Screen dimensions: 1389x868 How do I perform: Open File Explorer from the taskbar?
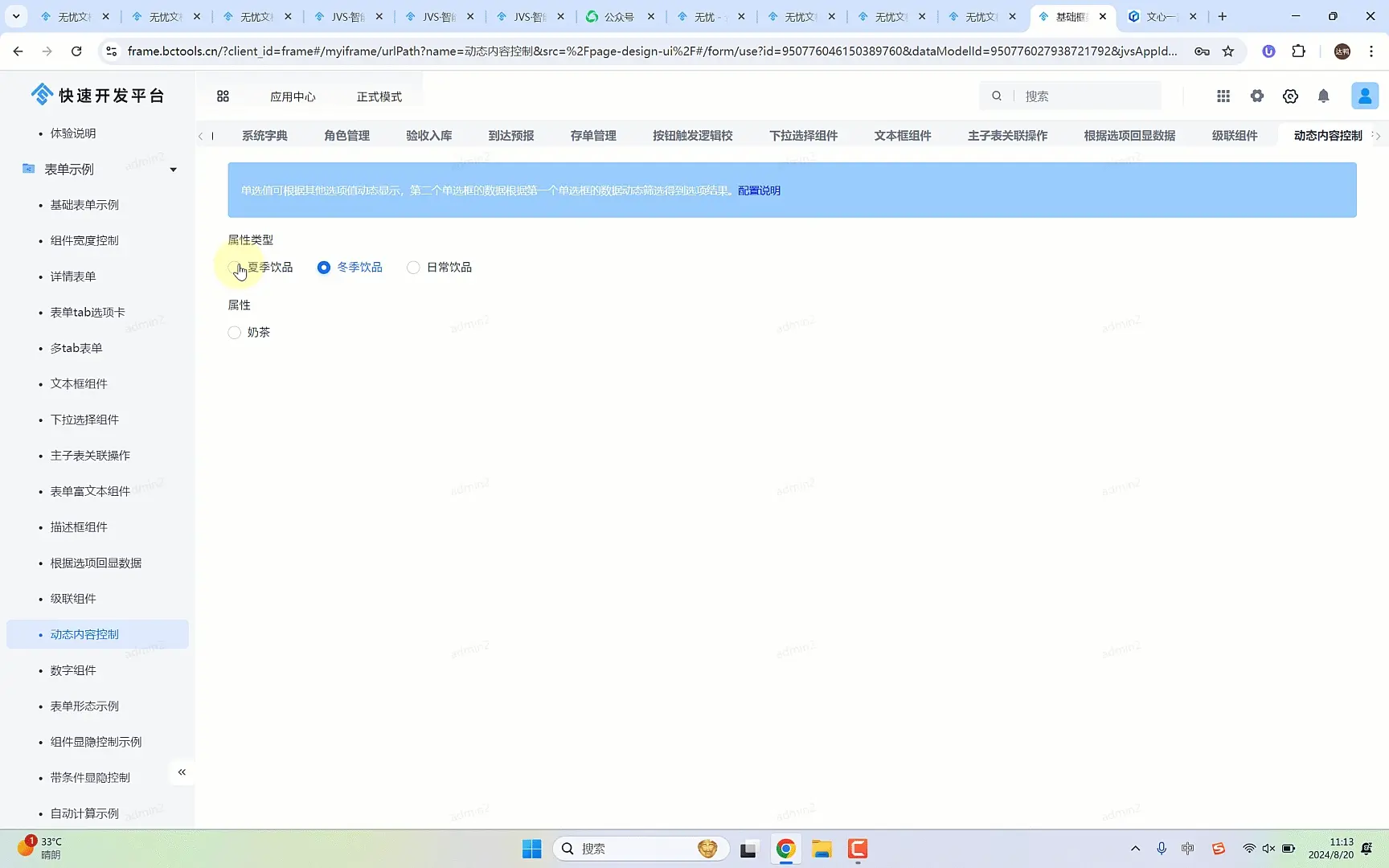822,849
